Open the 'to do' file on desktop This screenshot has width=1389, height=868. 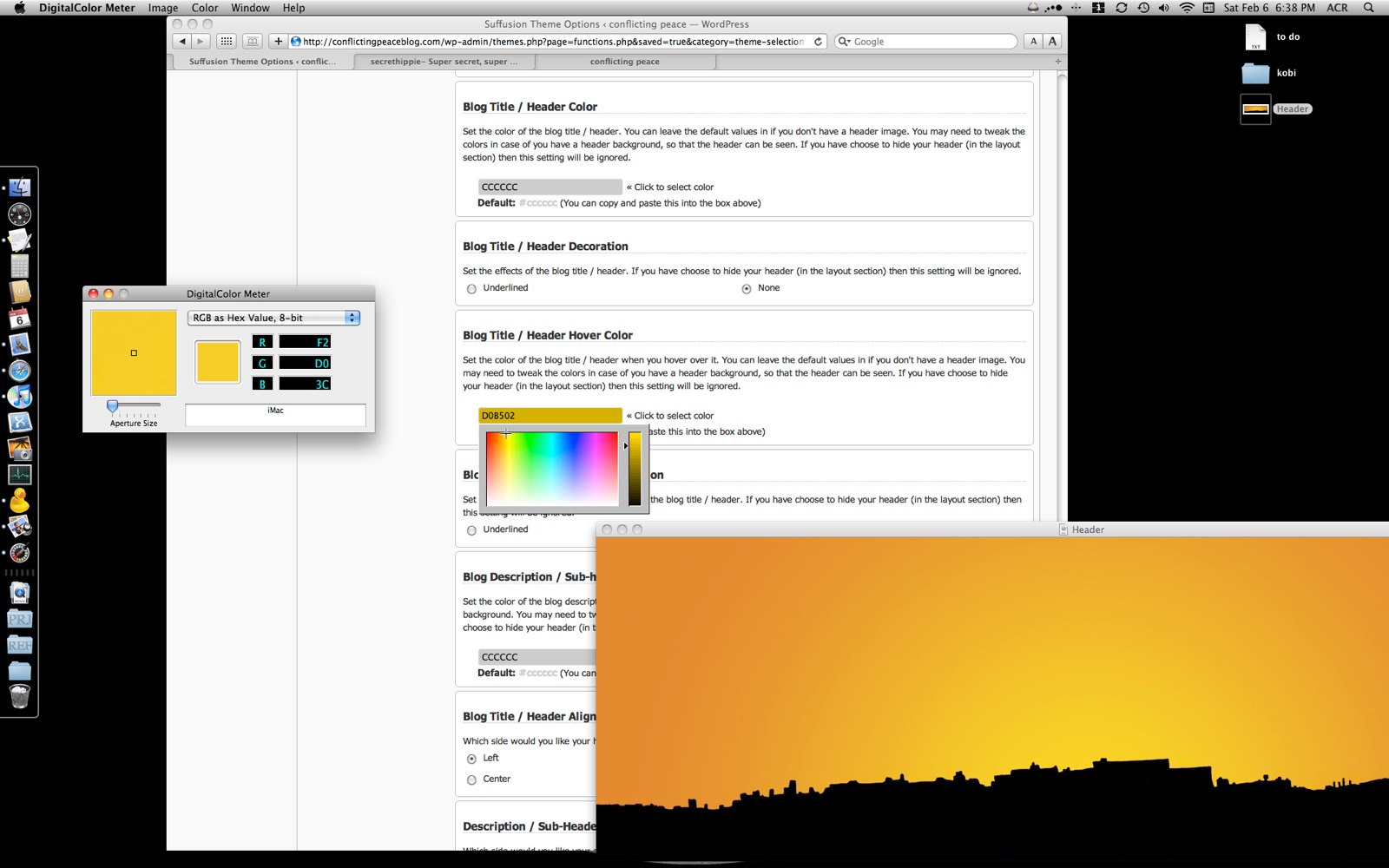pyautogui.click(x=1255, y=37)
